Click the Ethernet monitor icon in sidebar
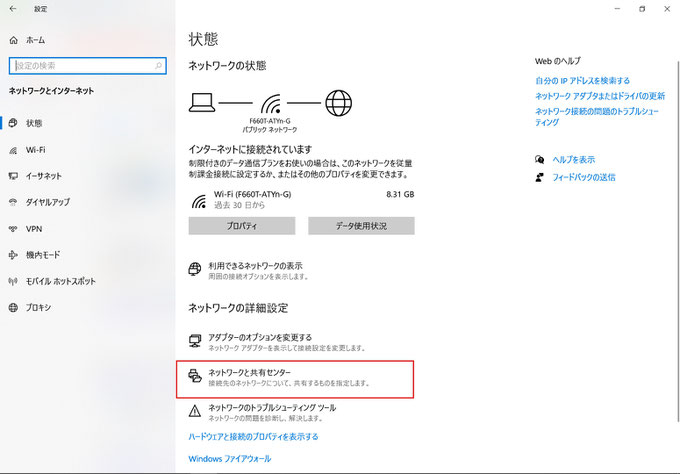 point(13,176)
